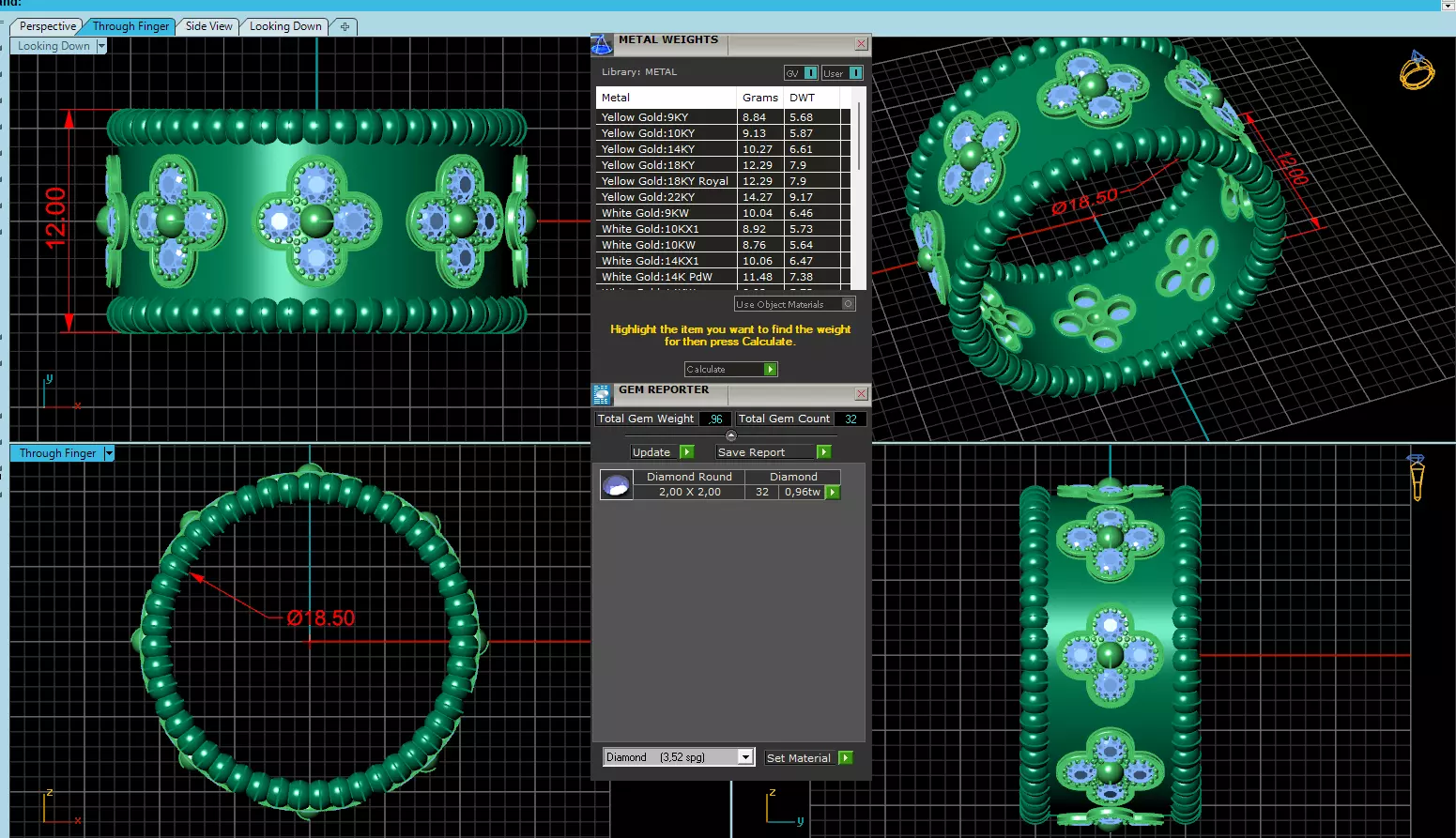Viewport: 1456px width, 838px height.
Task: Select the Yellow Gold:9KY row
Action: point(723,117)
